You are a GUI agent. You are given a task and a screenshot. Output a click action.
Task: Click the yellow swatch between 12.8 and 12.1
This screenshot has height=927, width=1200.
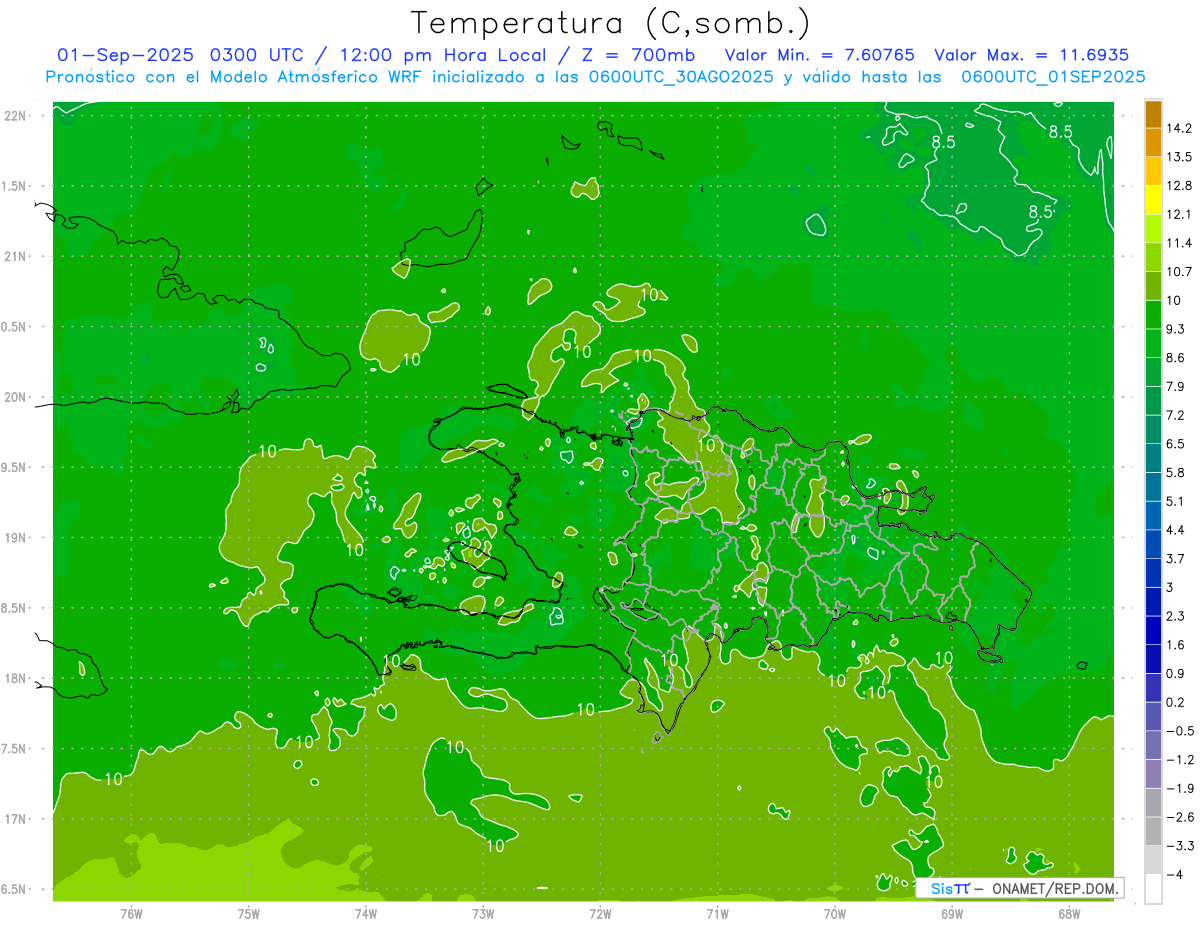click(x=1153, y=200)
